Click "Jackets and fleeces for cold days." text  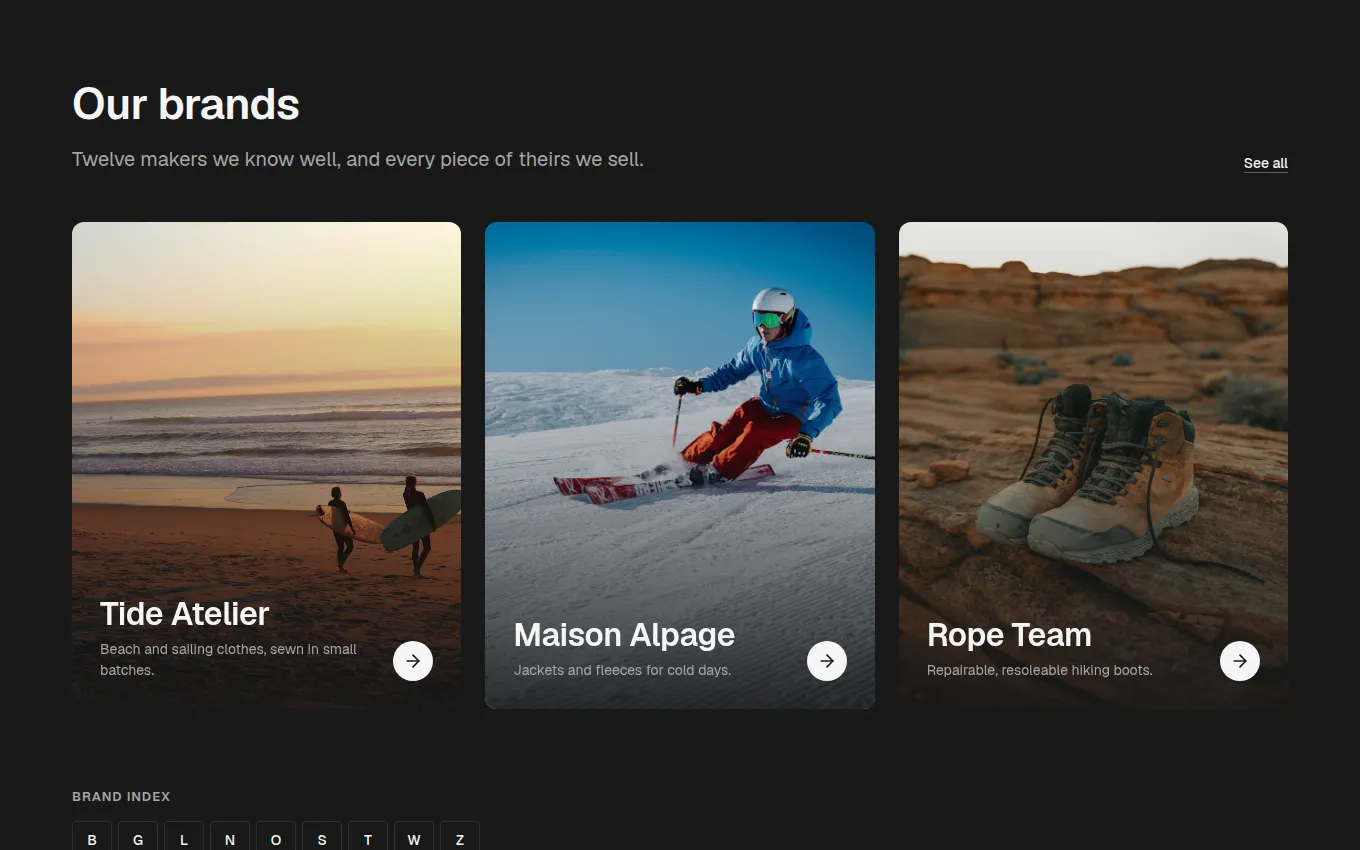pyautogui.click(x=622, y=670)
